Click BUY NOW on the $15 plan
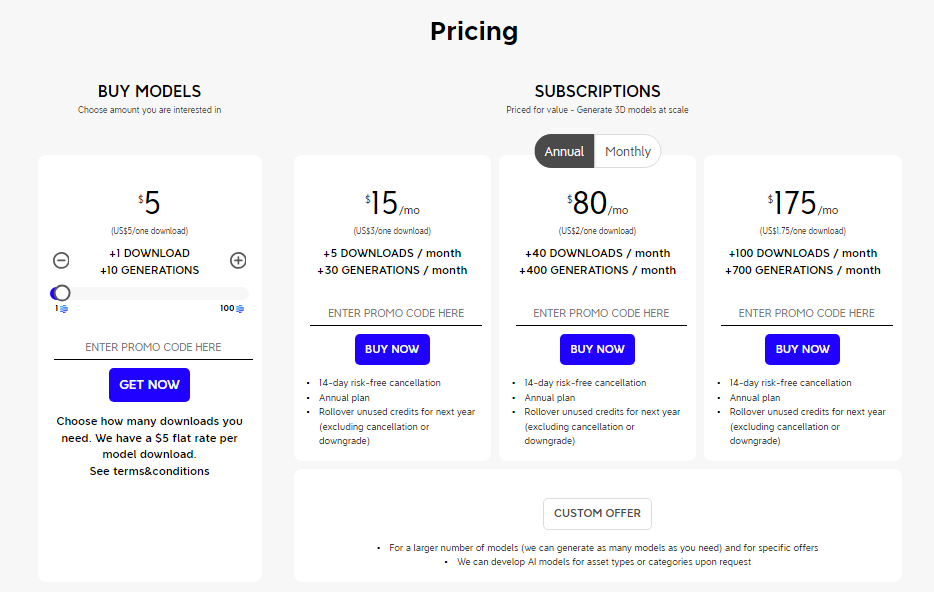 click(x=392, y=349)
